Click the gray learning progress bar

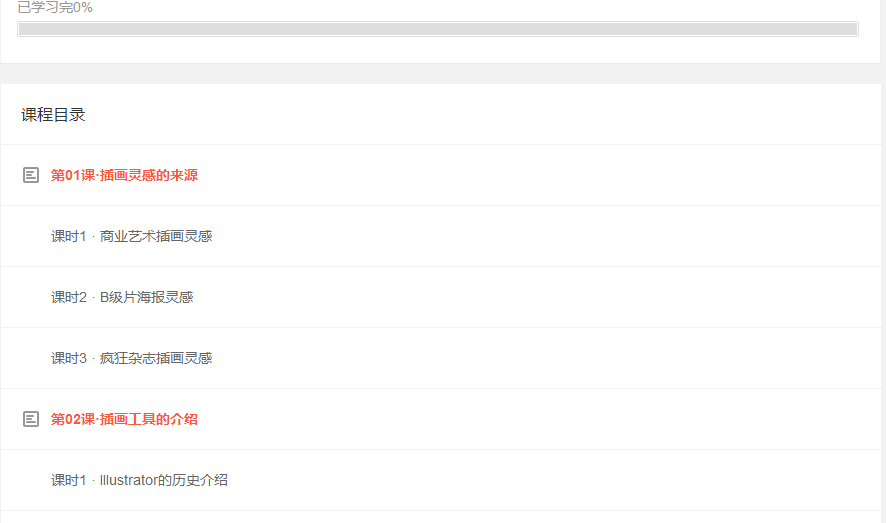[x=438, y=29]
